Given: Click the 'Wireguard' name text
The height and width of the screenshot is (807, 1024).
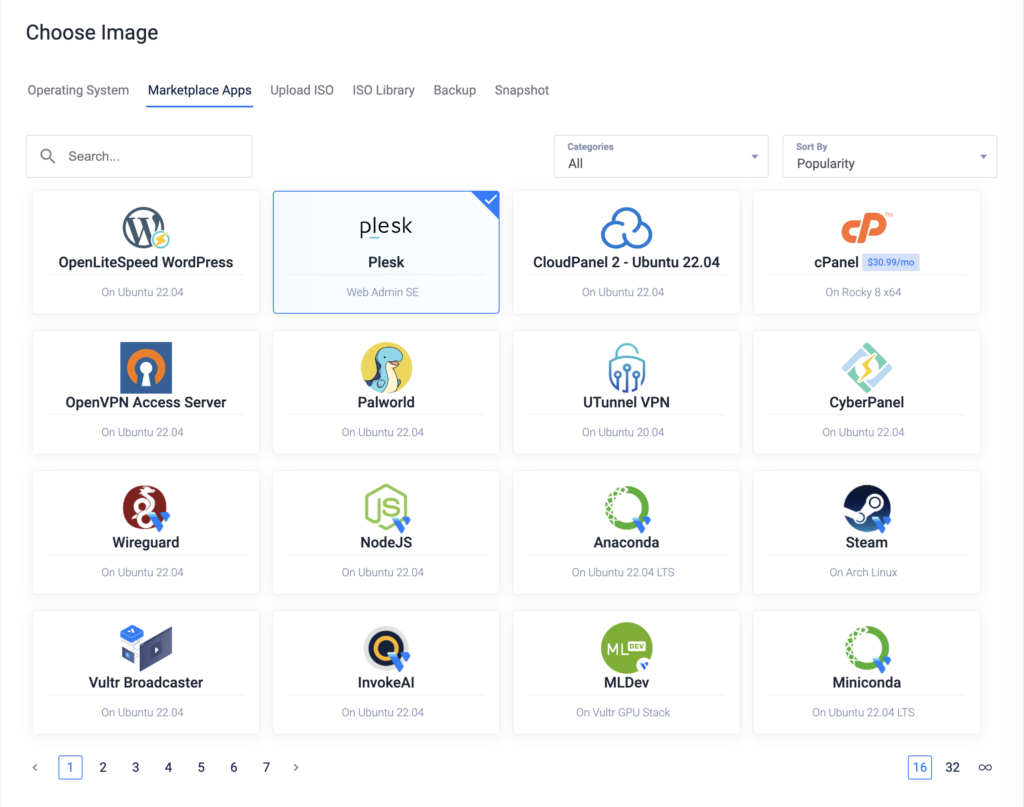Looking at the screenshot, I should (x=146, y=543).
